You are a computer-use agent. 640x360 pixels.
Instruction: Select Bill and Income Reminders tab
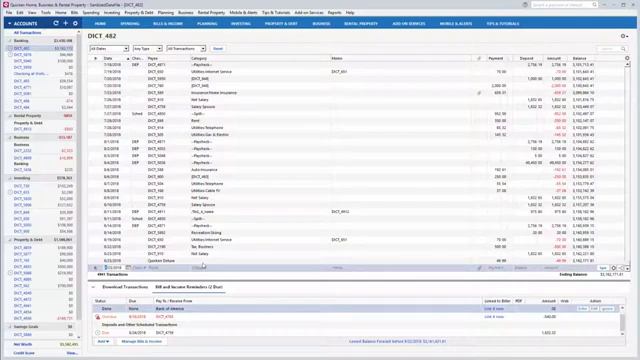(x=189, y=287)
